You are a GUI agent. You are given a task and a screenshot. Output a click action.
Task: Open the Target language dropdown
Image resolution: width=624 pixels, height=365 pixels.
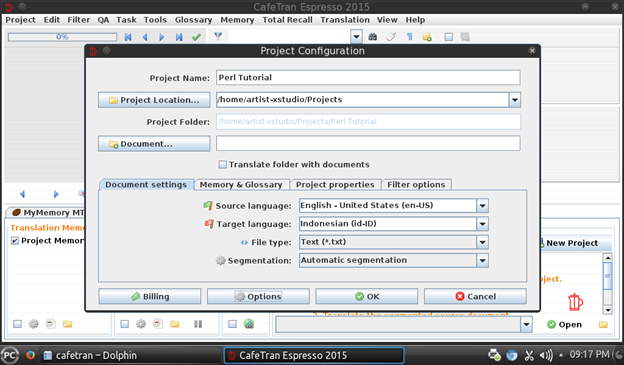(482, 224)
